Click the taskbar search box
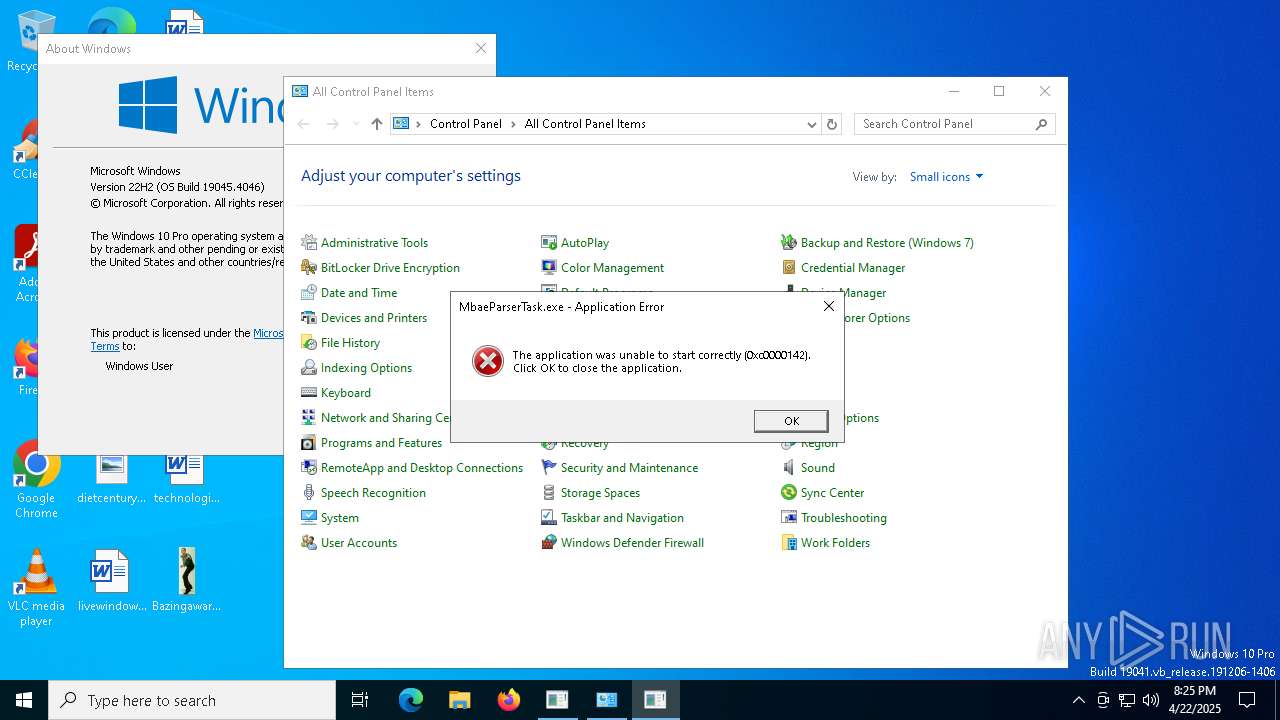Screen dimensions: 1280x720 pyautogui.click(x=192, y=700)
